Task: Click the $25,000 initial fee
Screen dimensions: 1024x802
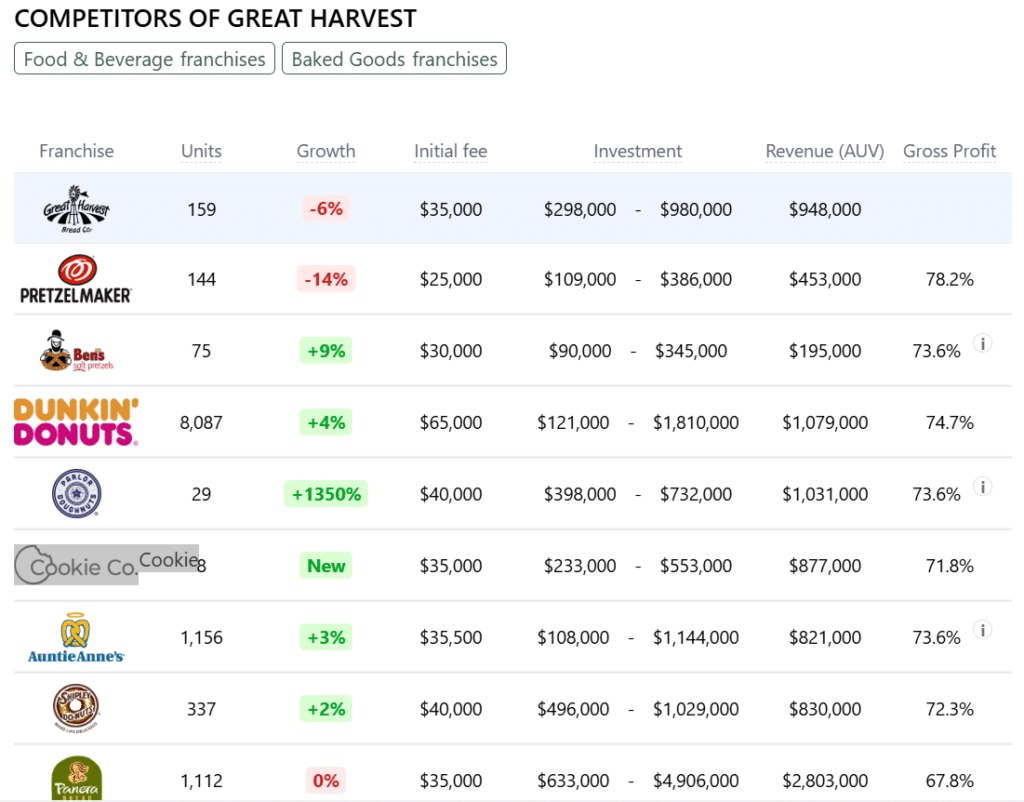Action: pyautogui.click(x=451, y=280)
